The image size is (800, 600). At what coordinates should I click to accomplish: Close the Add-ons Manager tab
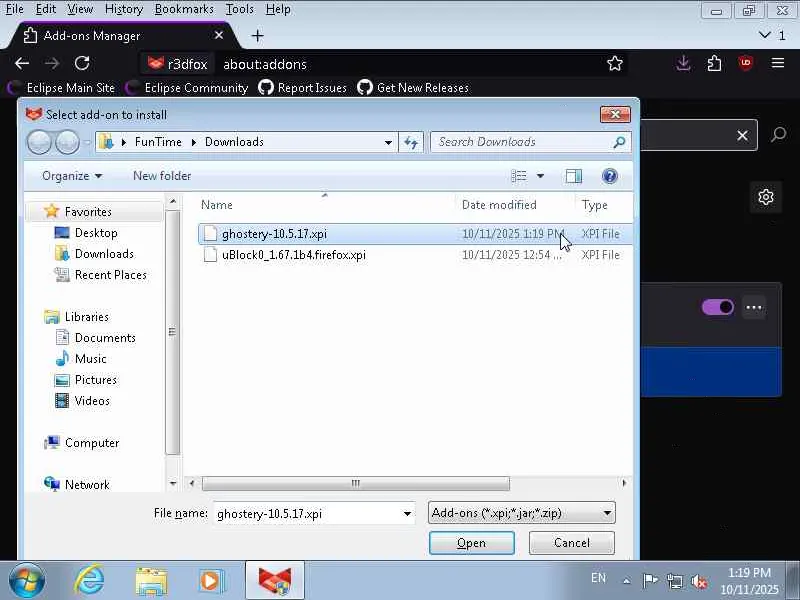point(219,35)
